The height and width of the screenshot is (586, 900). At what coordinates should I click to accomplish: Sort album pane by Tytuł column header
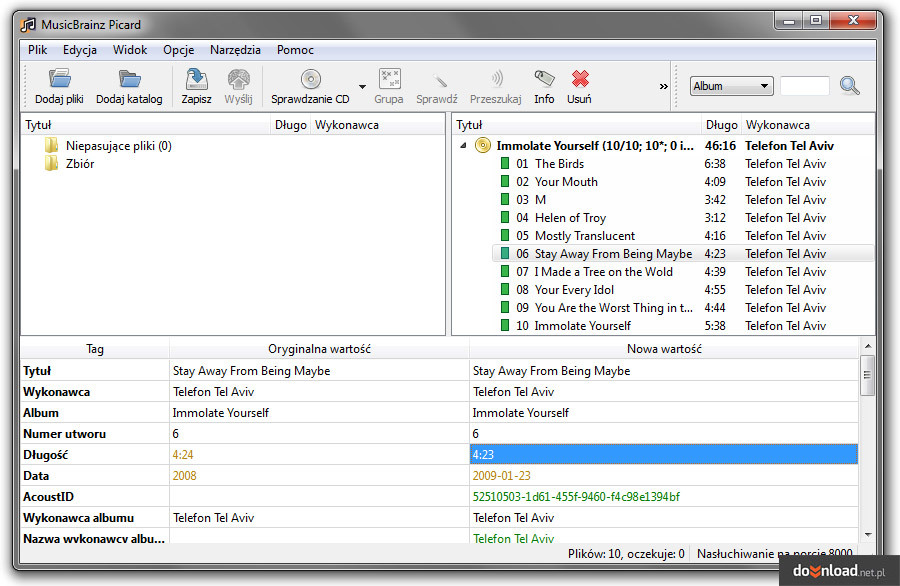pos(576,125)
